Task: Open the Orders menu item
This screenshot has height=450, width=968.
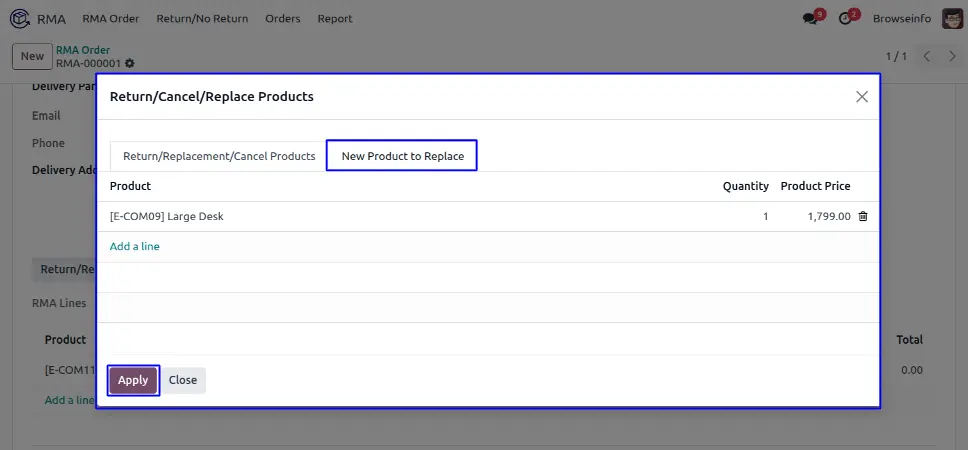Action: pyautogui.click(x=285, y=18)
